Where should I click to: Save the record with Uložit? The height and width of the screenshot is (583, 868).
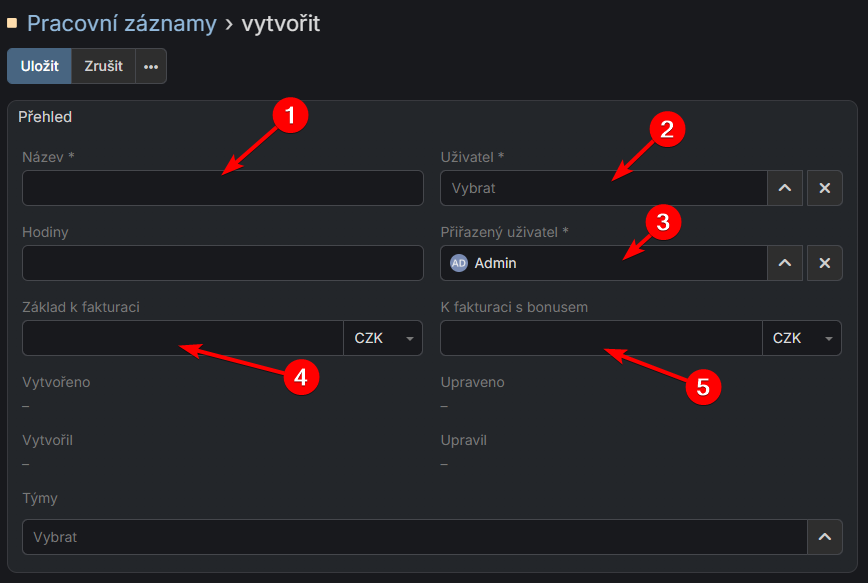(38, 66)
